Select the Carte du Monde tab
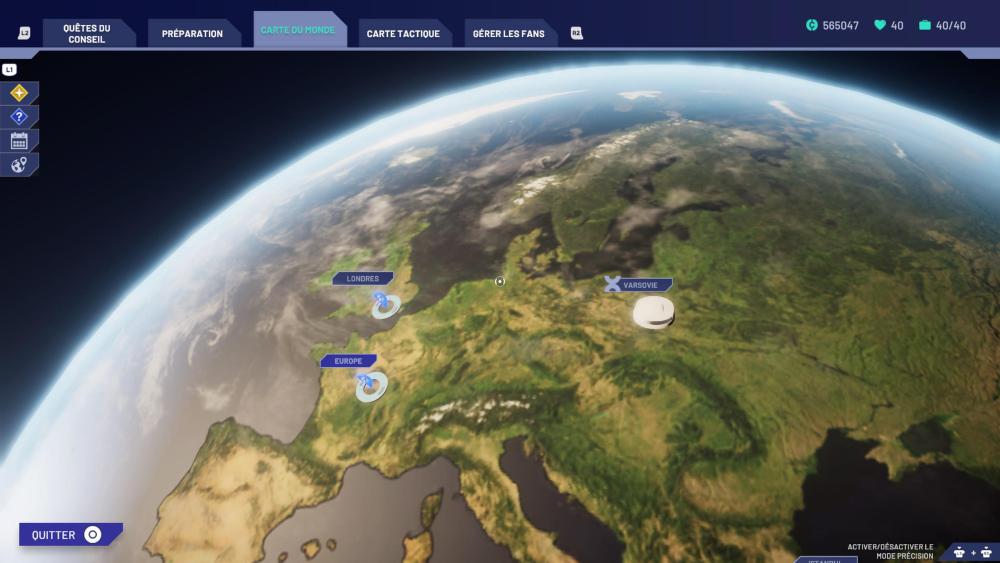1000x563 pixels. (298, 29)
